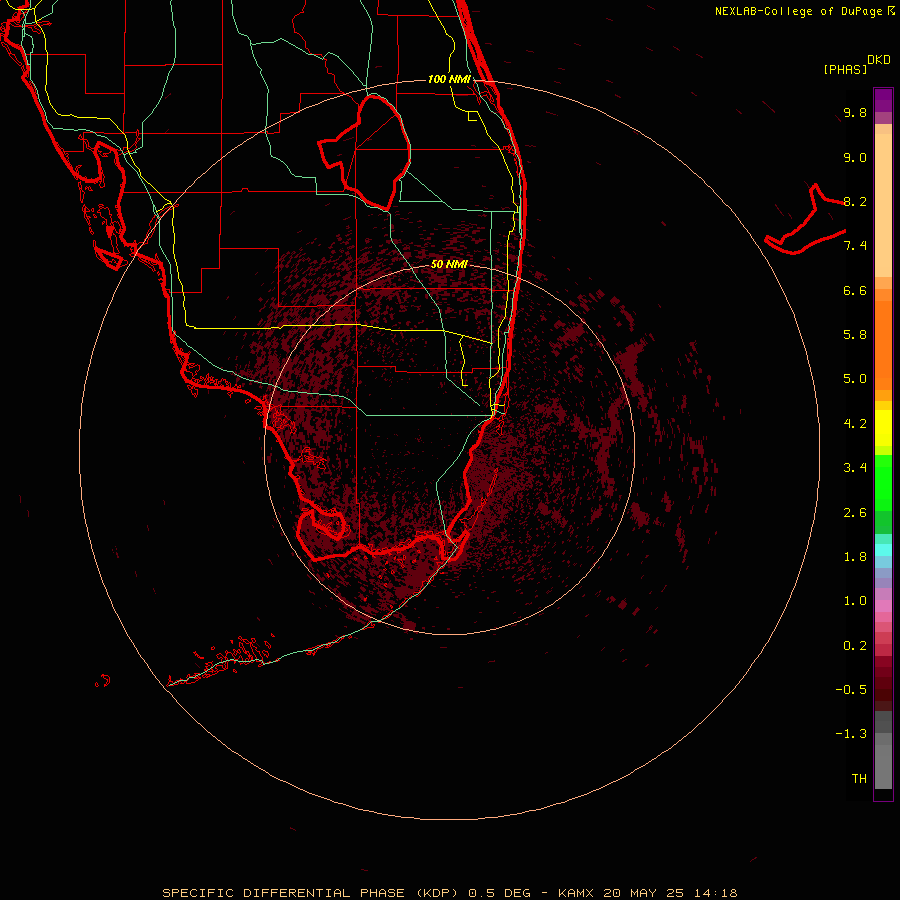Pick the cyan swatch near 1.8
900x900 pixels.
click(883, 550)
